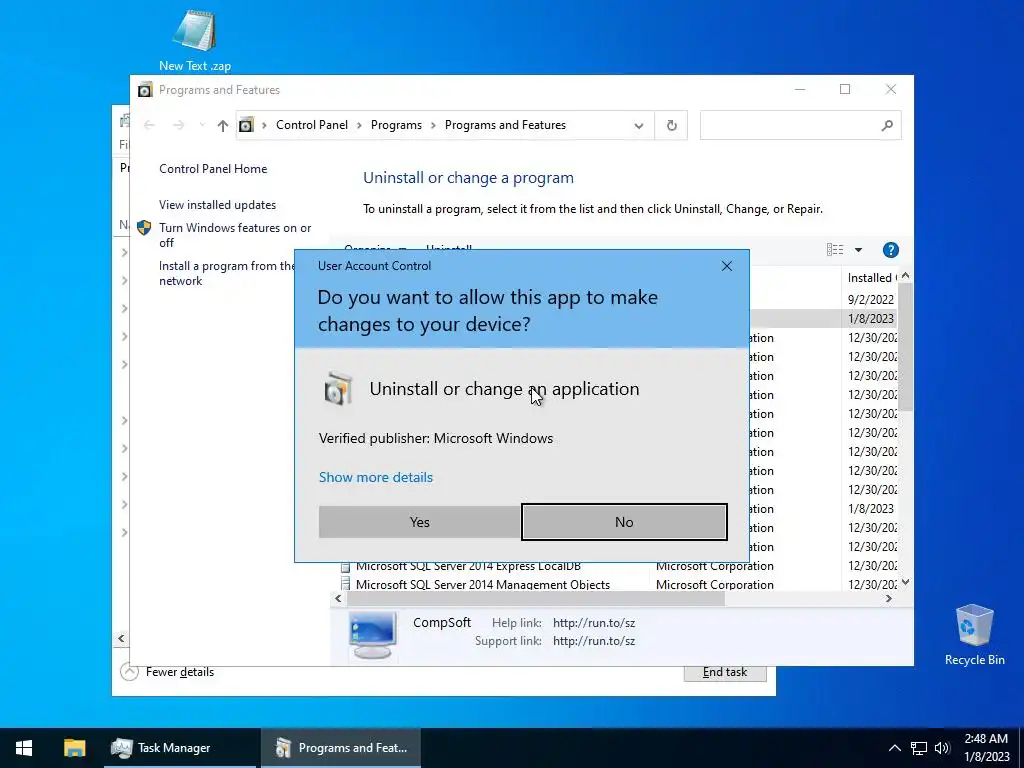The height and width of the screenshot is (768, 1024).
Task: Click the volume speaker tray icon
Action: (942, 748)
